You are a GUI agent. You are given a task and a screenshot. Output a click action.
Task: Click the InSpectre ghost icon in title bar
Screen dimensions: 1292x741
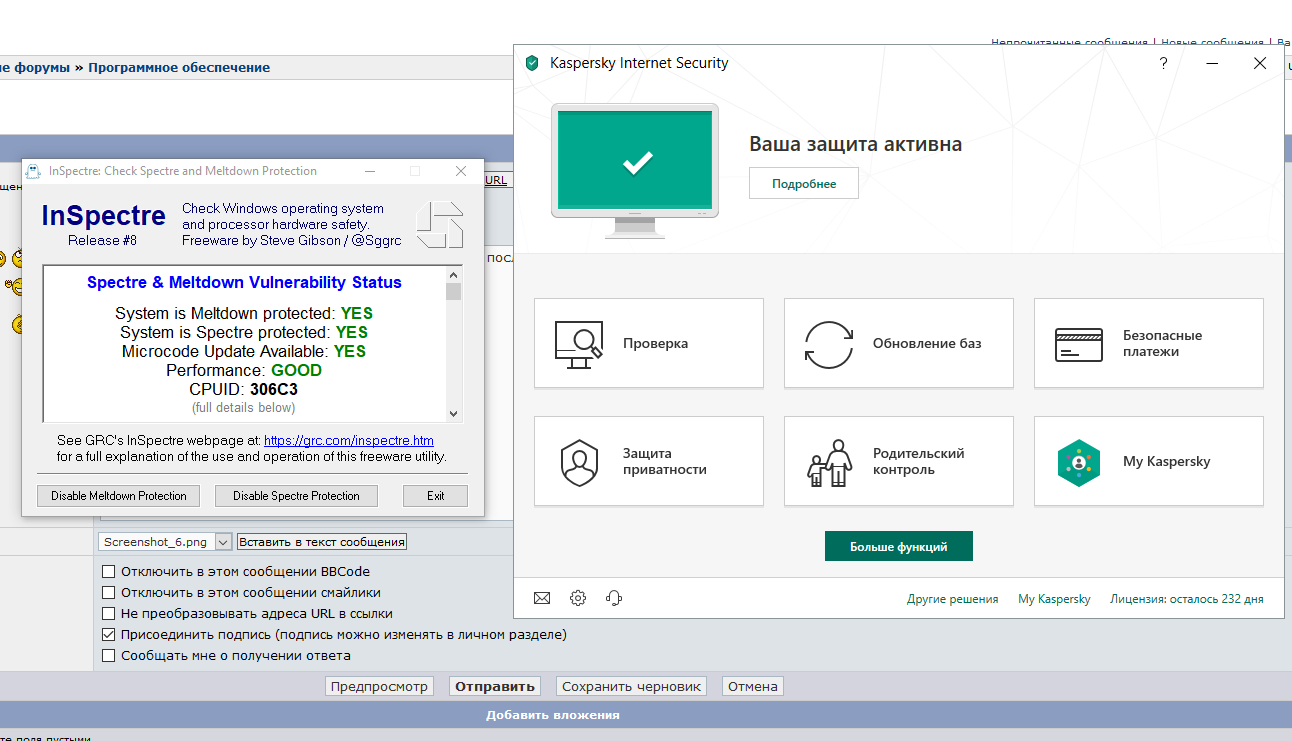click(33, 171)
